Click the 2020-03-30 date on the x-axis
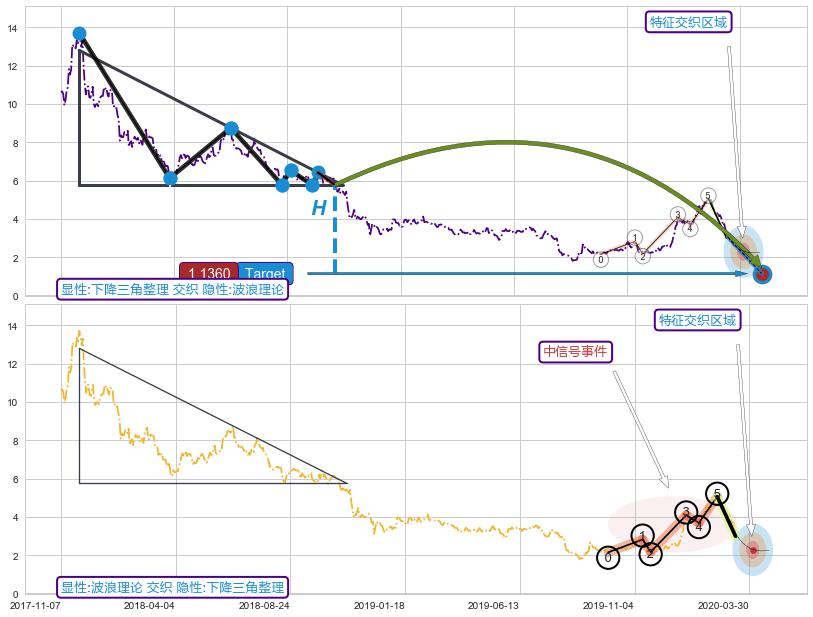 (x=722, y=606)
